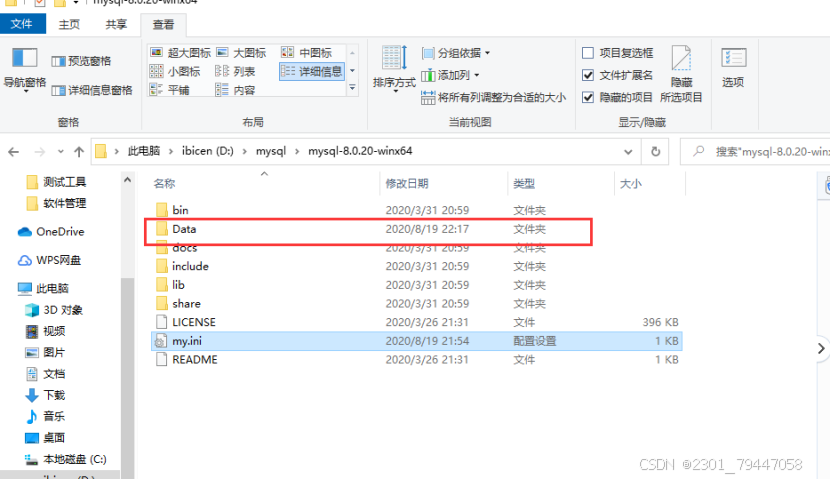Go back to previous folder
This screenshot has height=480, width=831.
pos(14,152)
